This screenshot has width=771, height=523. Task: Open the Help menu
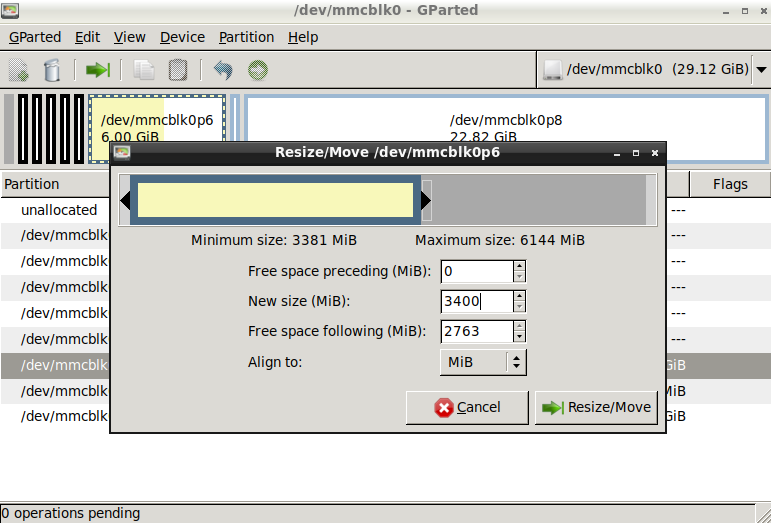pos(303,37)
